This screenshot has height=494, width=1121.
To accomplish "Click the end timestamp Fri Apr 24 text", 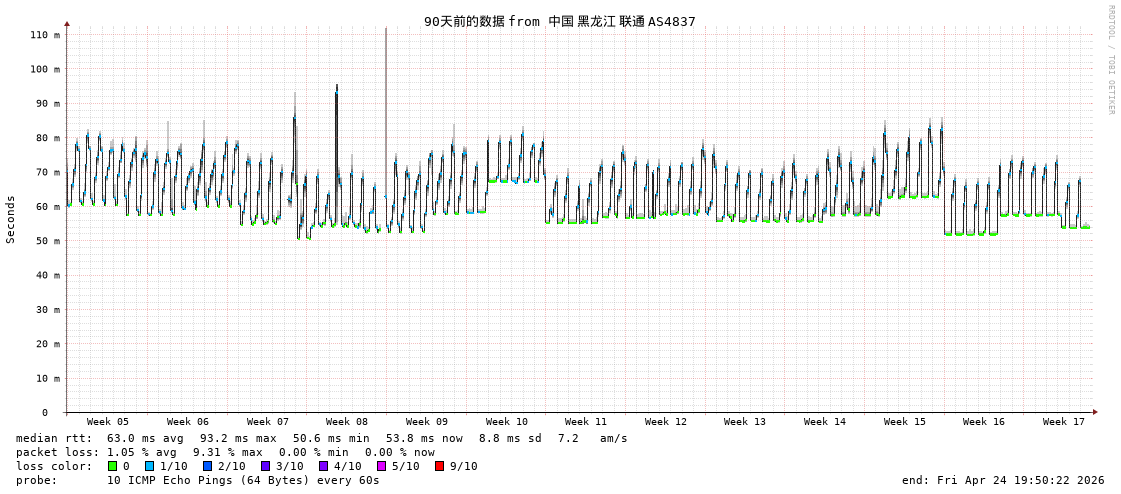I will tap(1003, 480).
